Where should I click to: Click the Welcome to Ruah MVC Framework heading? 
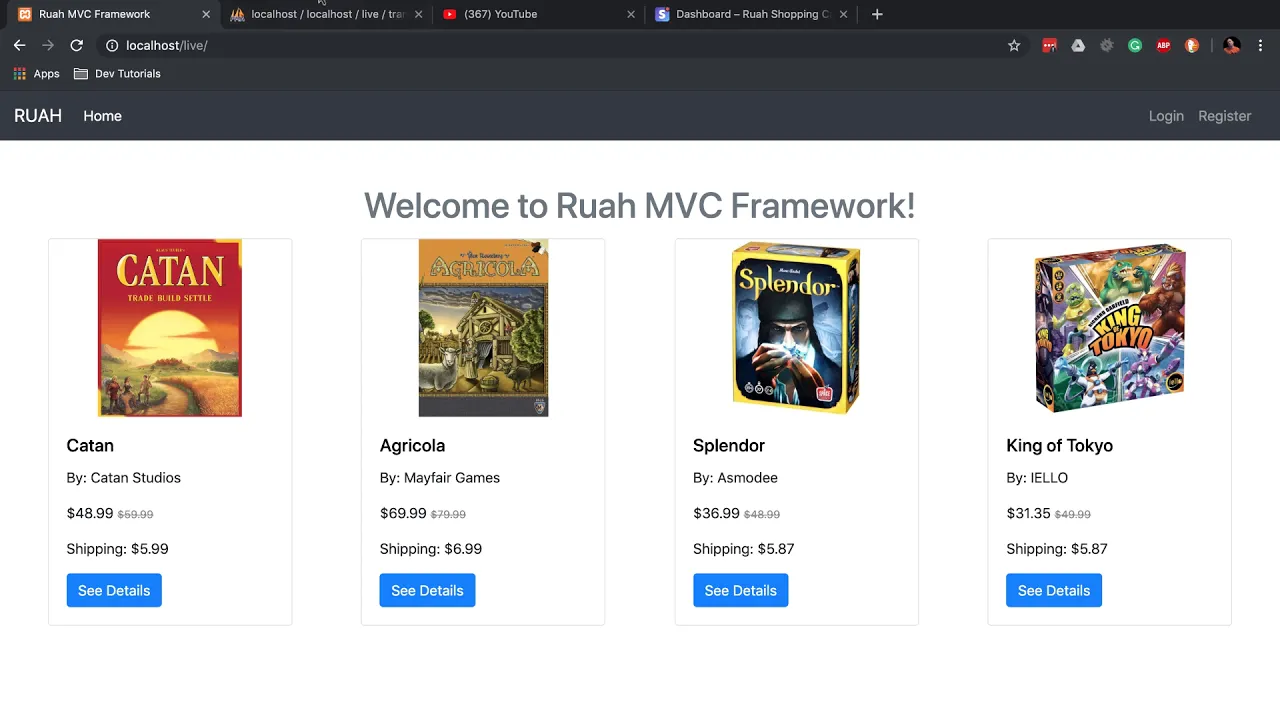640,205
